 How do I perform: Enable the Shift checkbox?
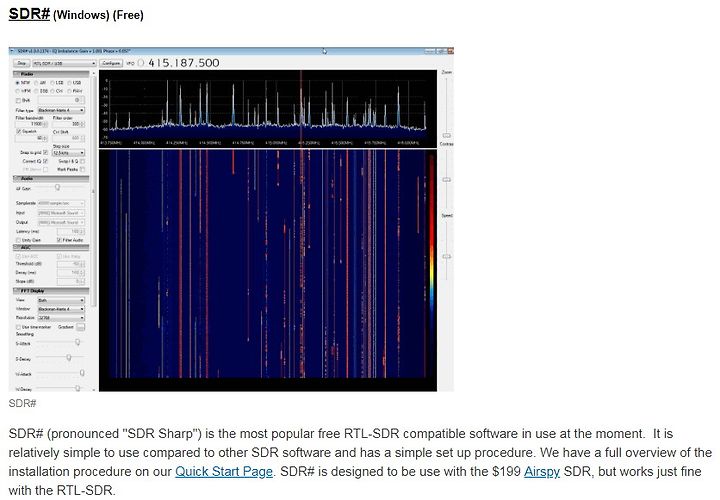18,100
